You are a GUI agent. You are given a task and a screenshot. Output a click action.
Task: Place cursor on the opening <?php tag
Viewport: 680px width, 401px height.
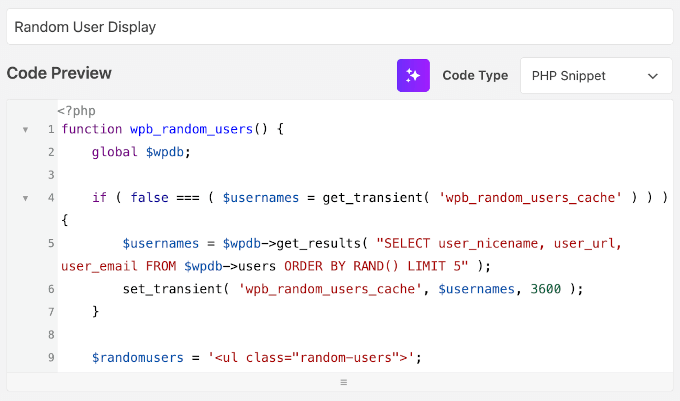[x=76, y=110]
